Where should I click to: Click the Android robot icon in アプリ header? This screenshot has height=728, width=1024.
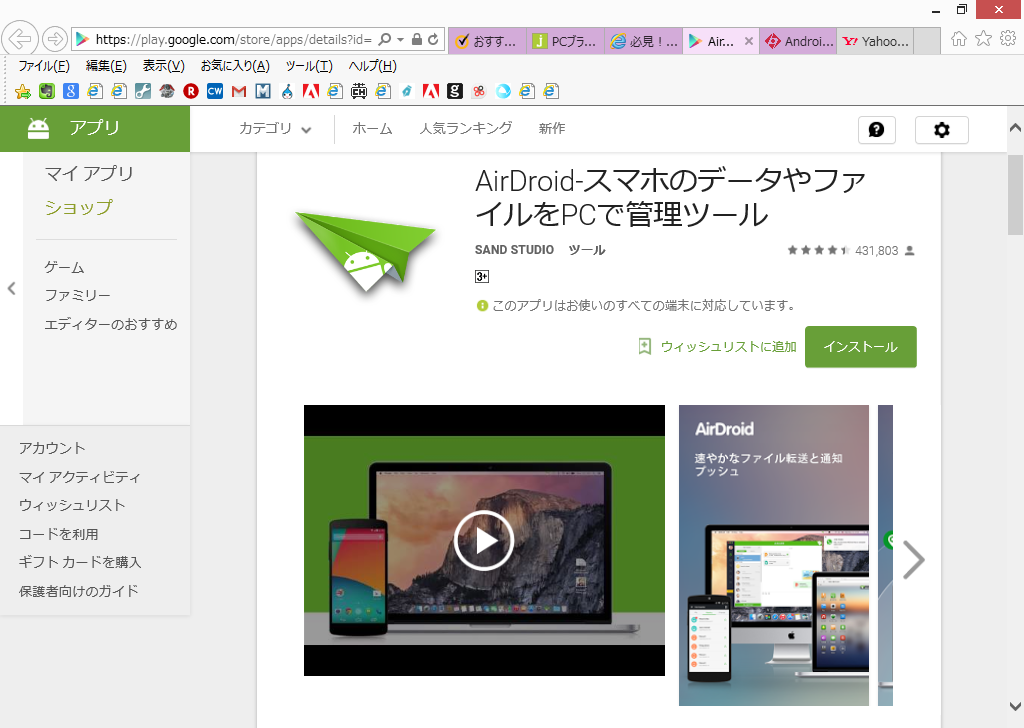click(x=39, y=129)
